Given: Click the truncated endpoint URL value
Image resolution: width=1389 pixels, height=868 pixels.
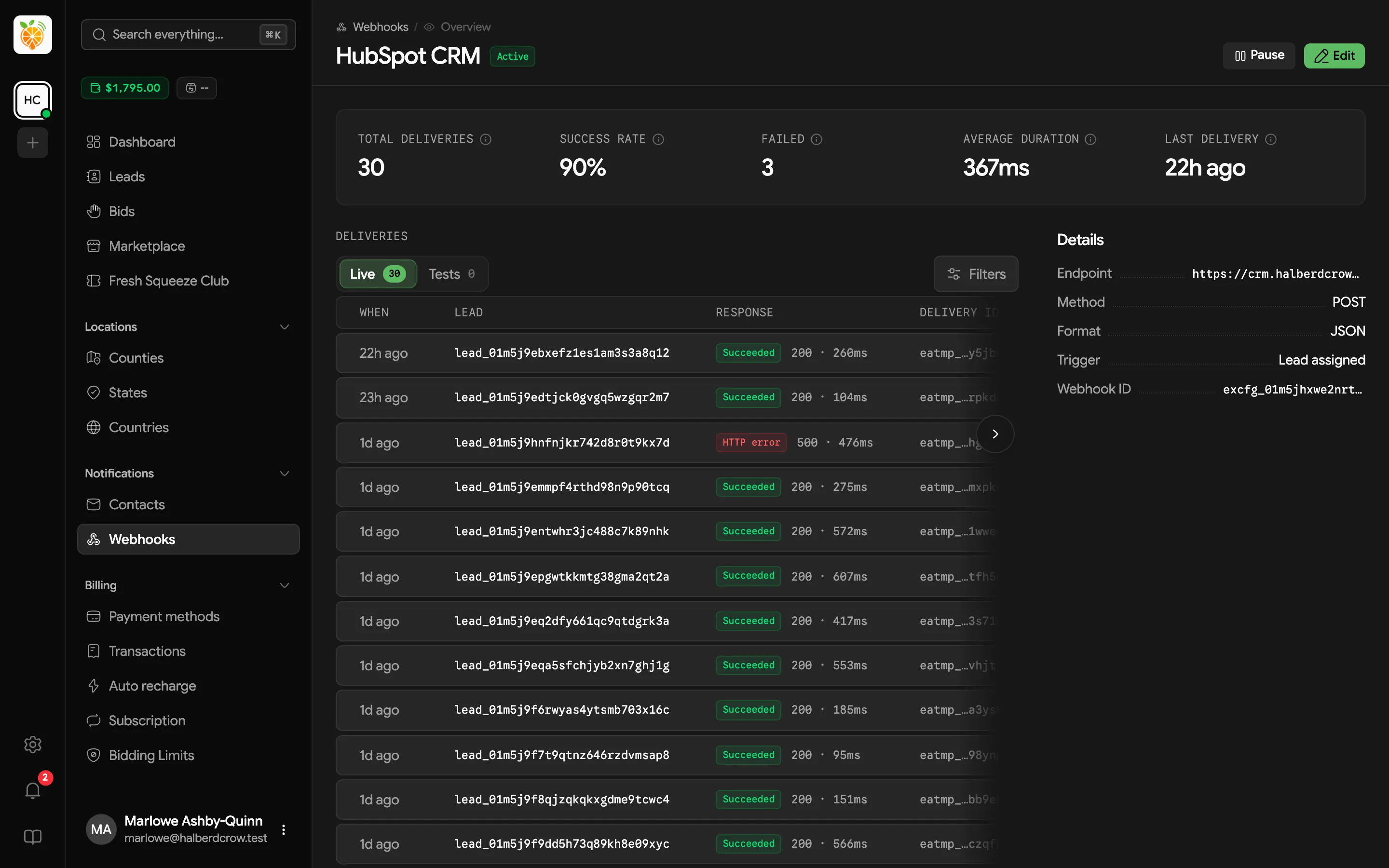Looking at the screenshot, I should (1275, 274).
